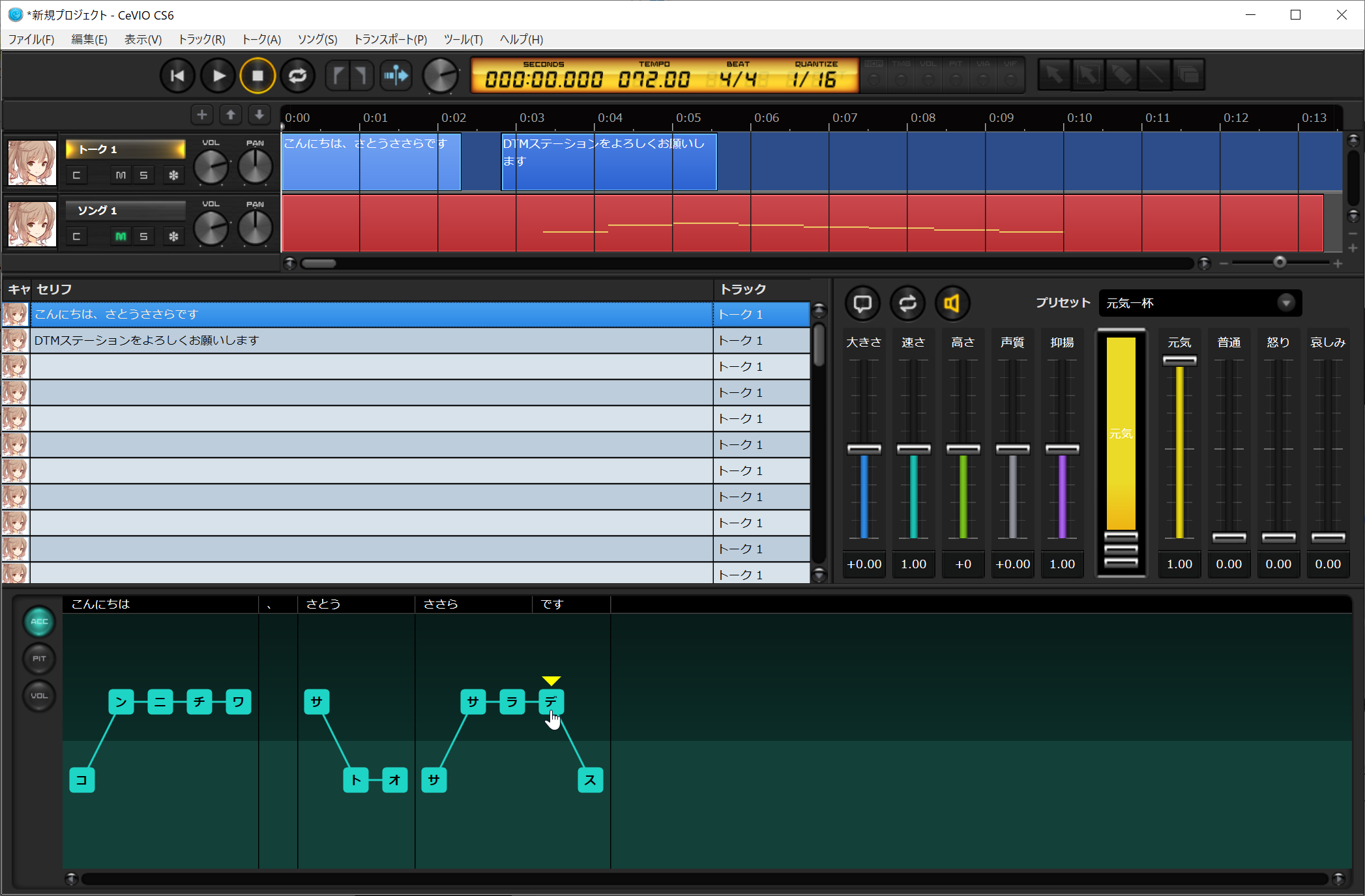Click the C button on ソング 1
This screenshot has height=896, width=1365.
click(x=77, y=237)
